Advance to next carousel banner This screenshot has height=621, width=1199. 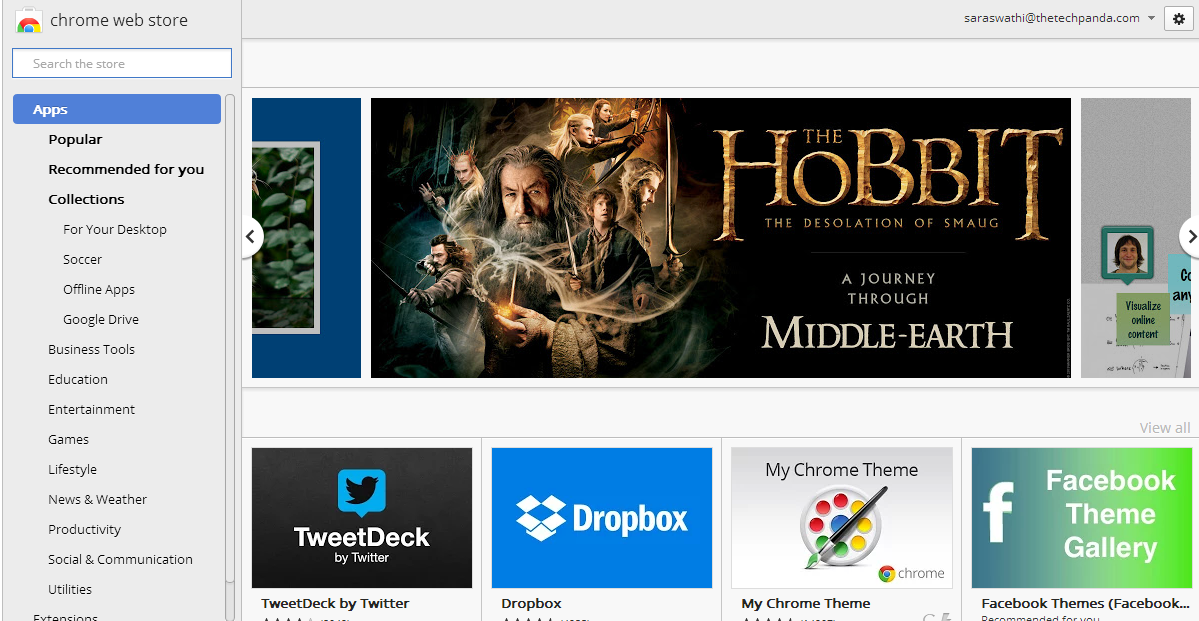tap(1190, 237)
